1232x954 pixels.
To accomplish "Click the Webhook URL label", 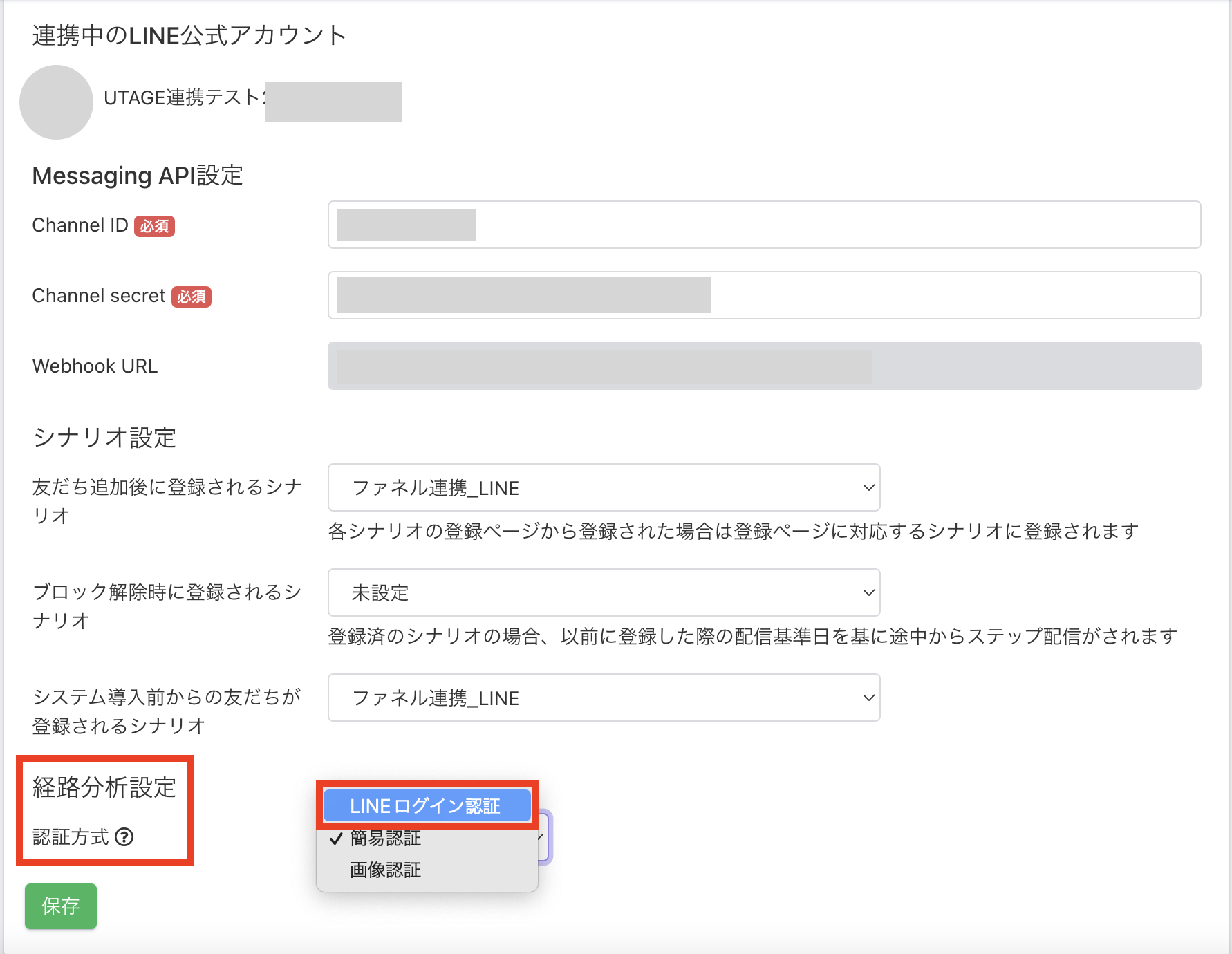I will coord(95,366).
